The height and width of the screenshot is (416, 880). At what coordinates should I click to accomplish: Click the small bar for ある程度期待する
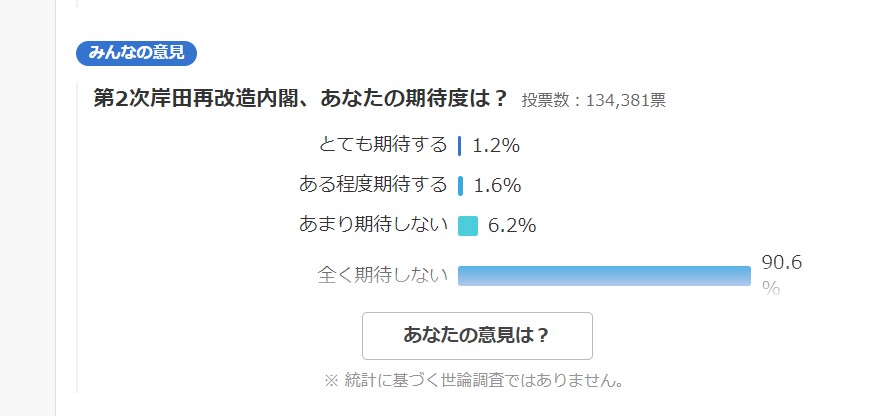pyautogui.click(x=461, y=186)
